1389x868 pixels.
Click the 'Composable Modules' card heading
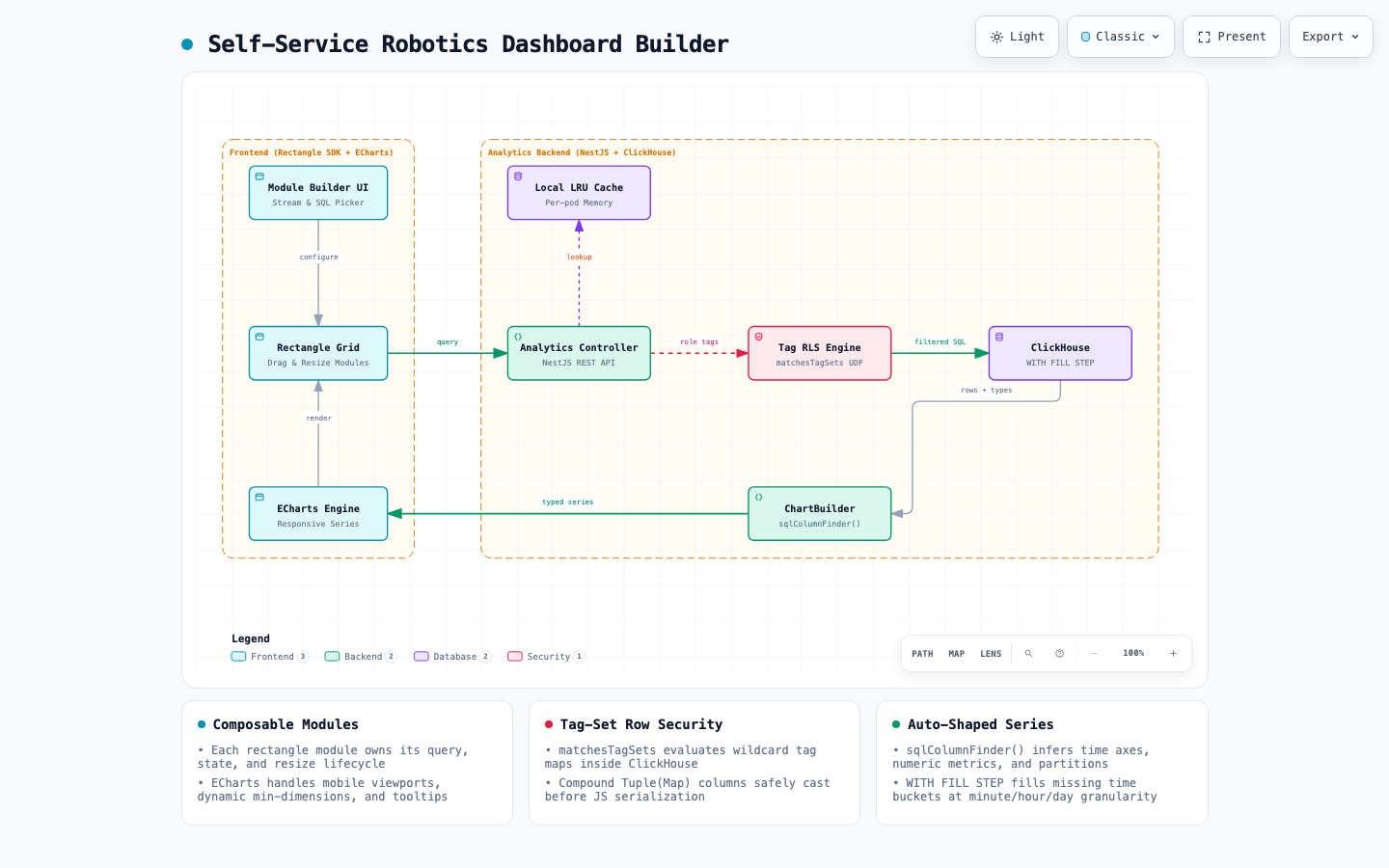(286, 724)
